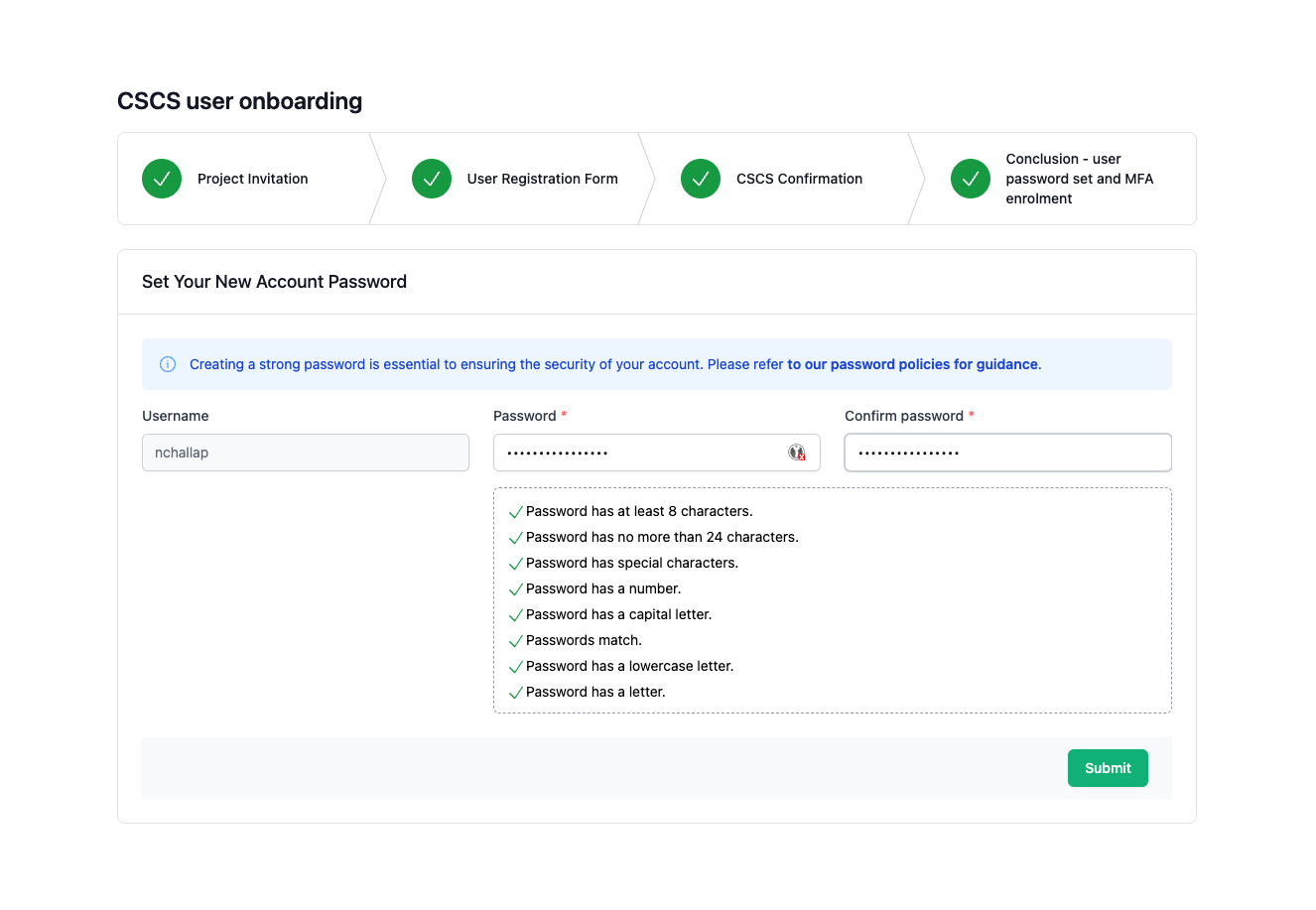Click the Project Invitation green checkmark icon
Screen dimensions: 1316x910
point(162,179)
